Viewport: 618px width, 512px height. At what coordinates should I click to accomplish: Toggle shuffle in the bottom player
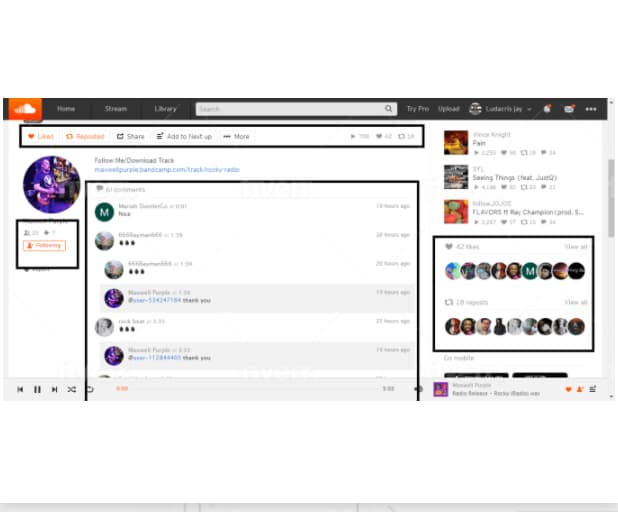click(72, 389)
